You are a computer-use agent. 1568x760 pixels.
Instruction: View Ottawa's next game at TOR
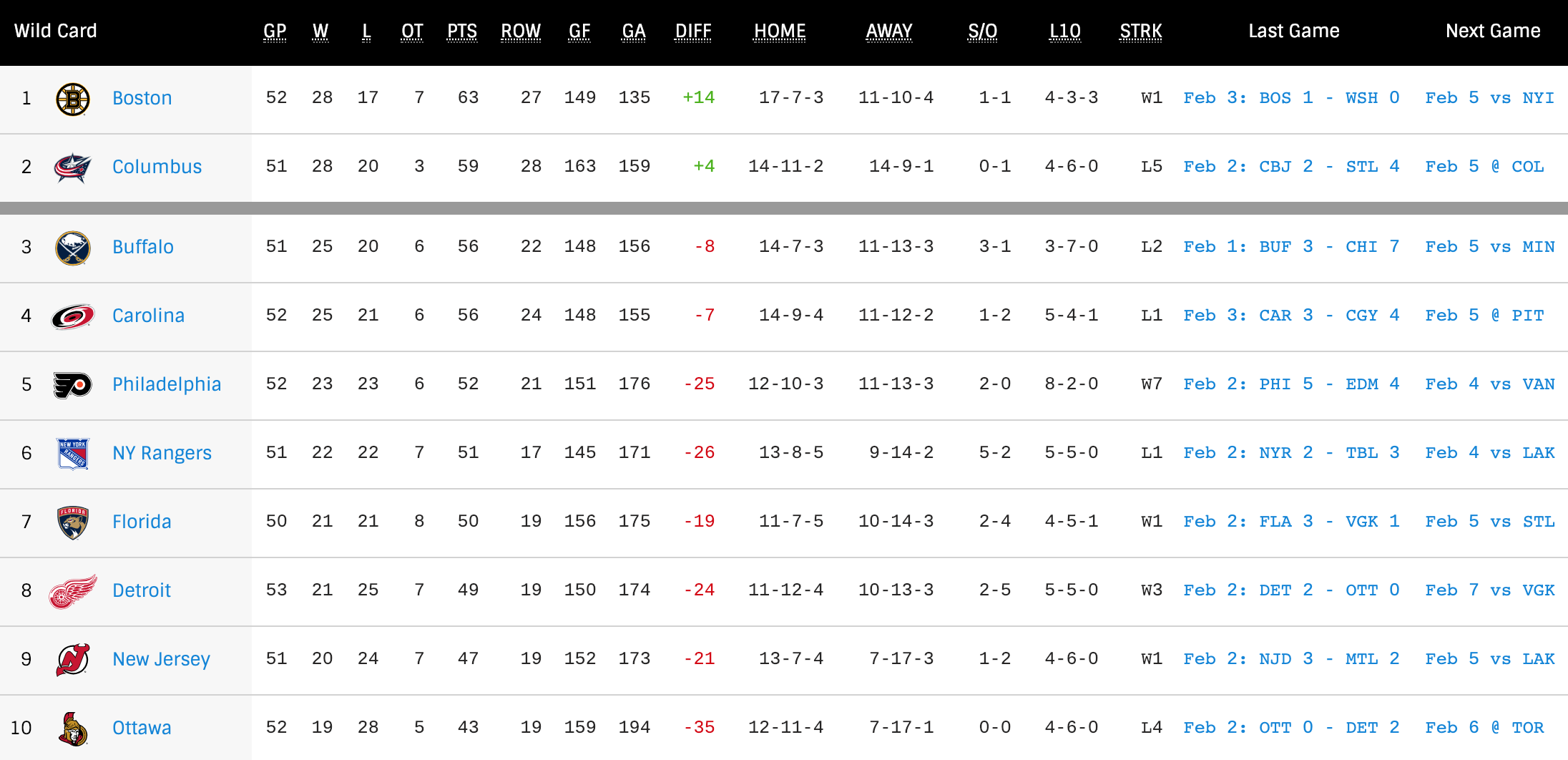click(x=1484, y=728)
